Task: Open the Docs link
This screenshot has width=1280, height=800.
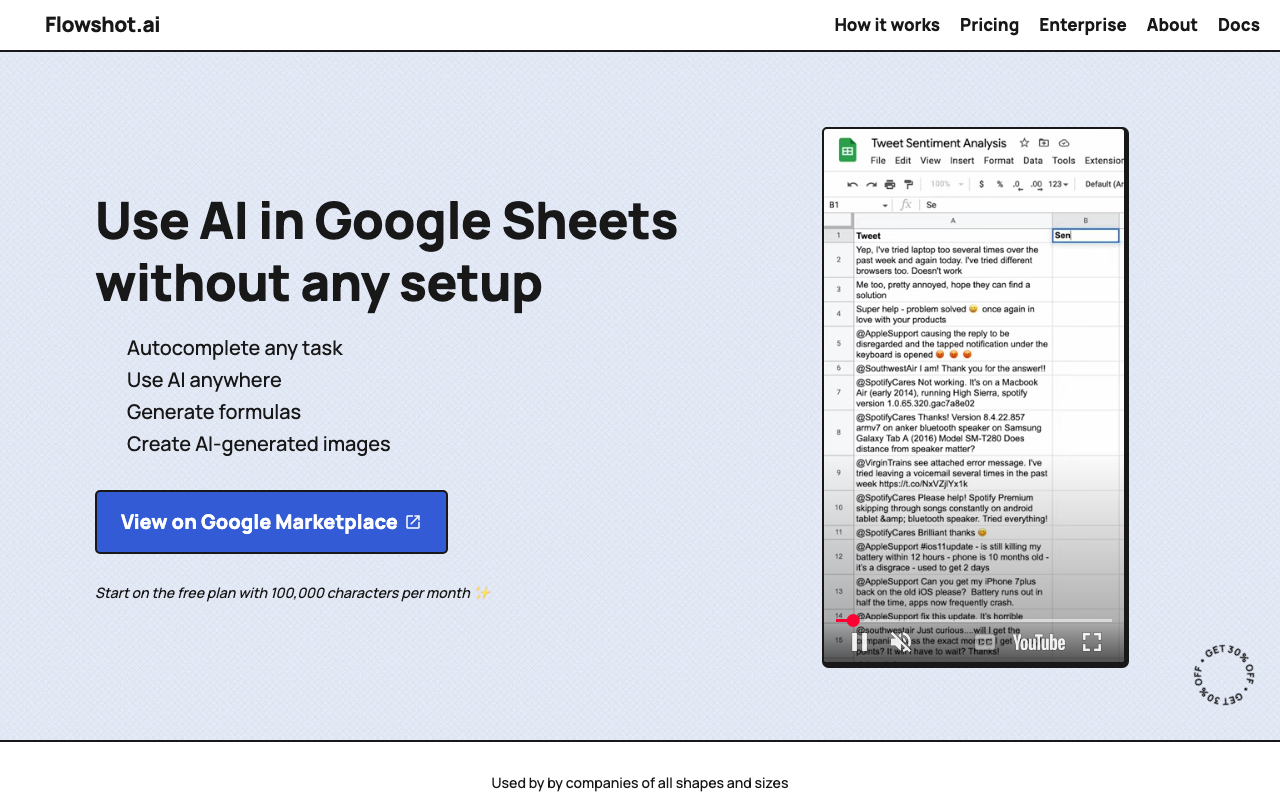Action: (1238, 25)
